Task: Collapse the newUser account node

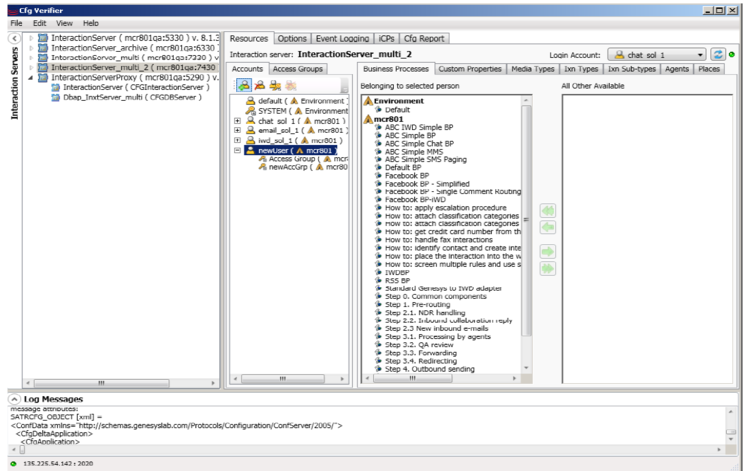Action: coord(237,150)
